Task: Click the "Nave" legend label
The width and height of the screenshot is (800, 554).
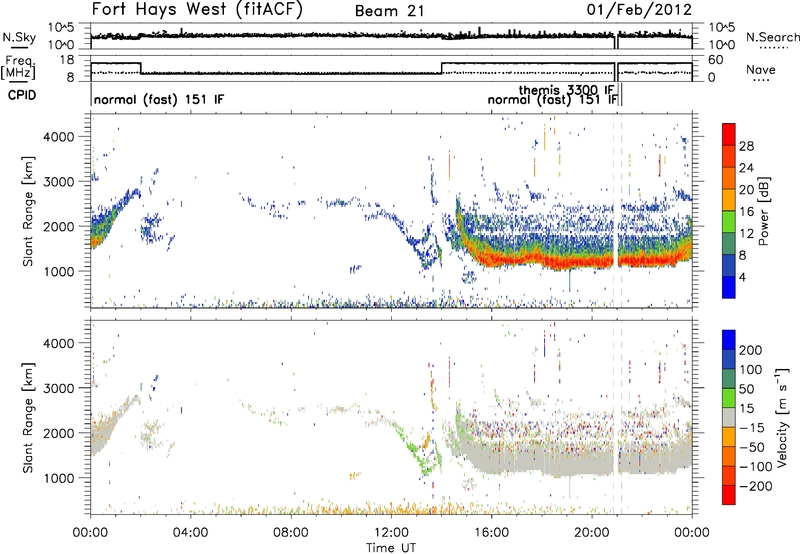Action: 761,69
